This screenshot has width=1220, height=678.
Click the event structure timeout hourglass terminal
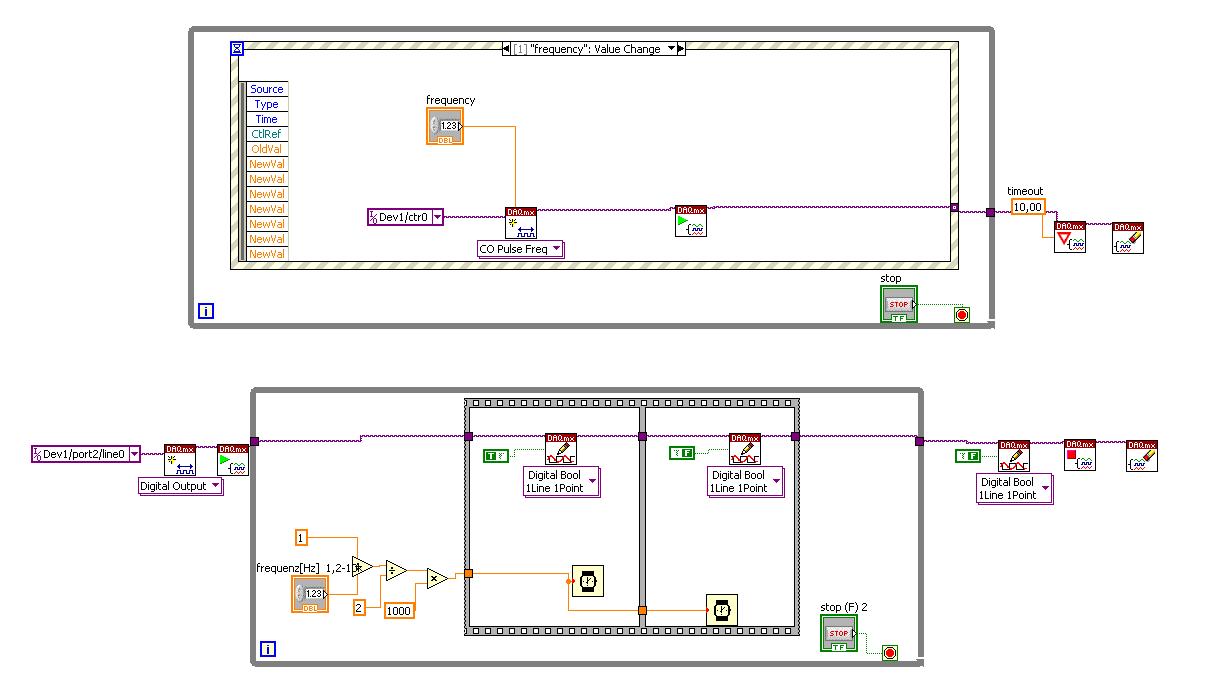[x=237, y=48]
